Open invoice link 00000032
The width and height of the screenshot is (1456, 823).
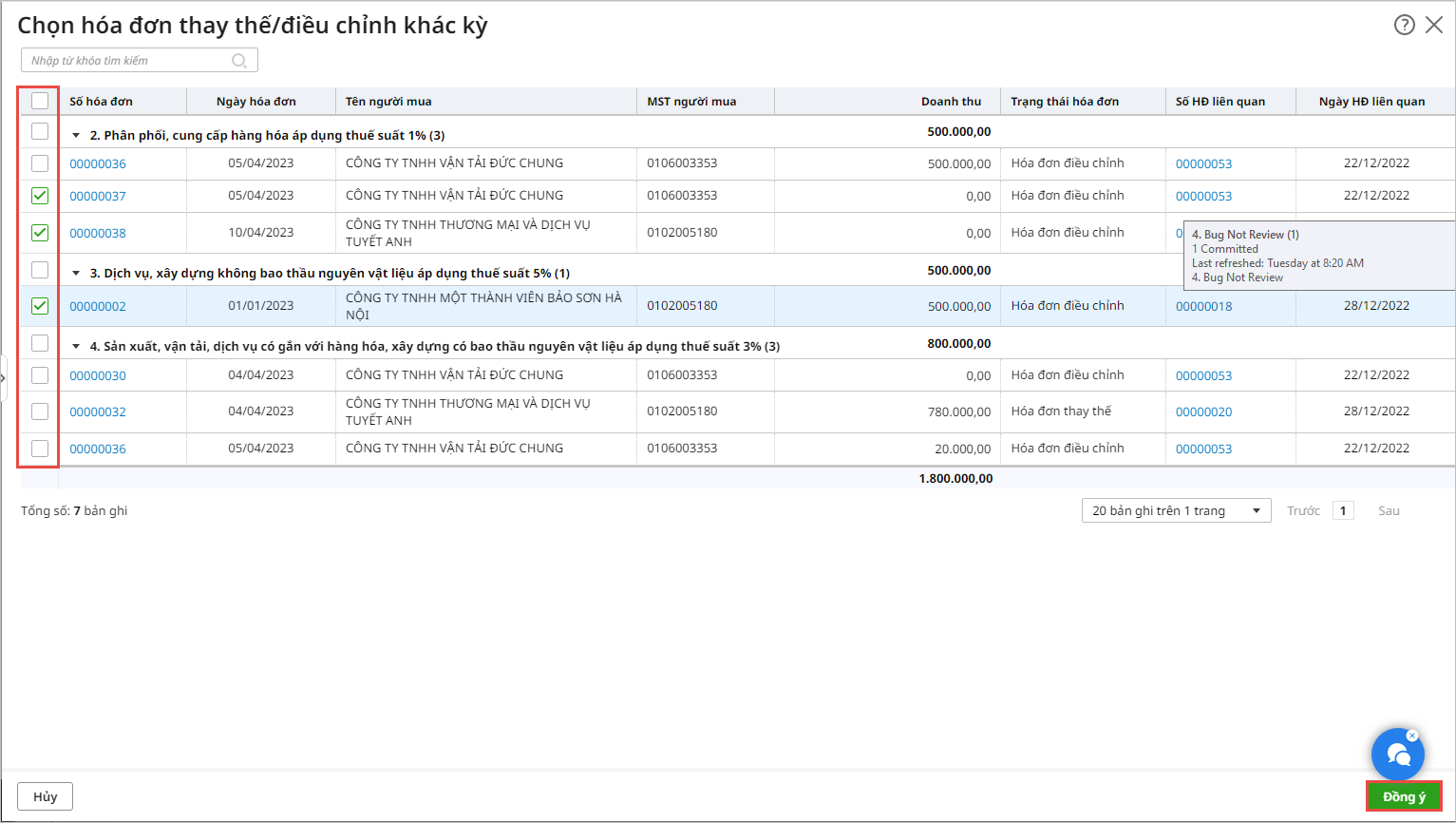click(98, 411)
